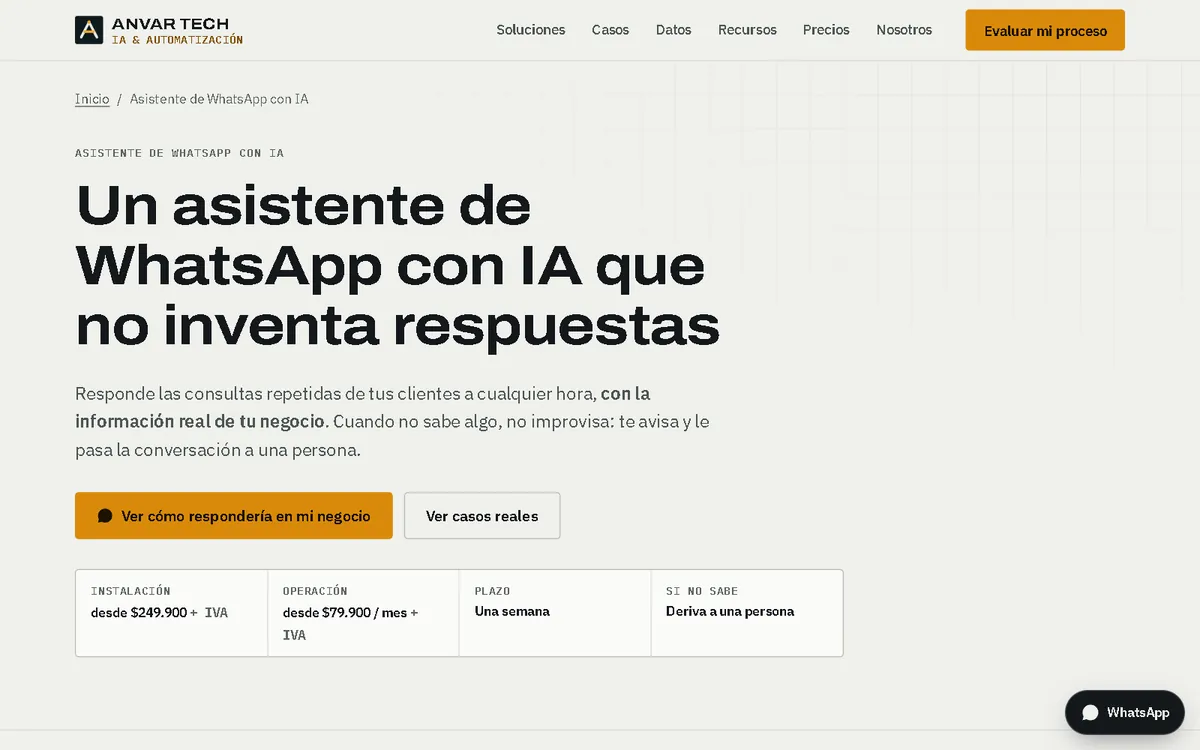Select the Una semana value
1200x750 pixels.
click(x=512, y=611)
